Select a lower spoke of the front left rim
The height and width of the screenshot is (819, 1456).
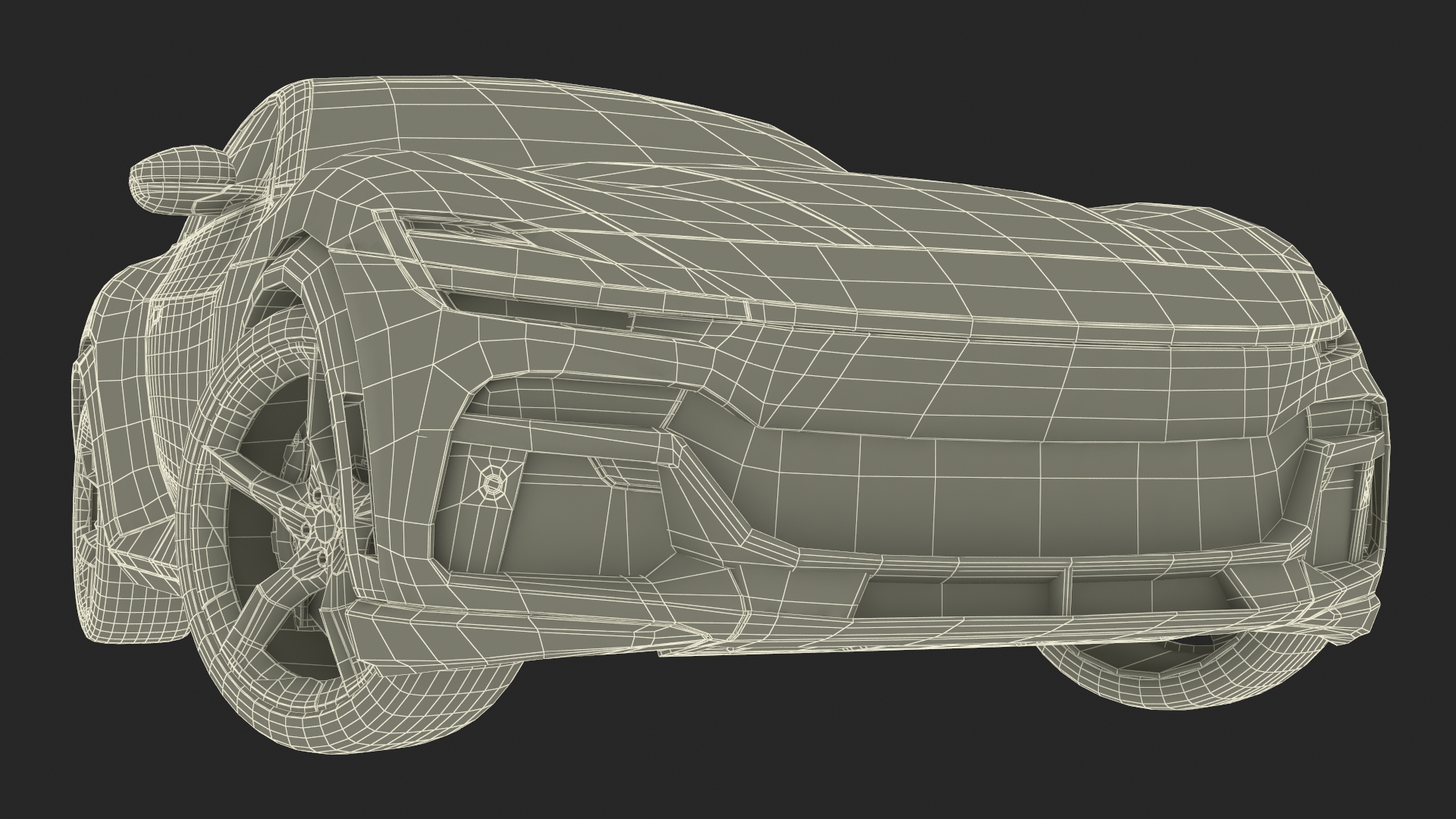click(x=281, y=591)
